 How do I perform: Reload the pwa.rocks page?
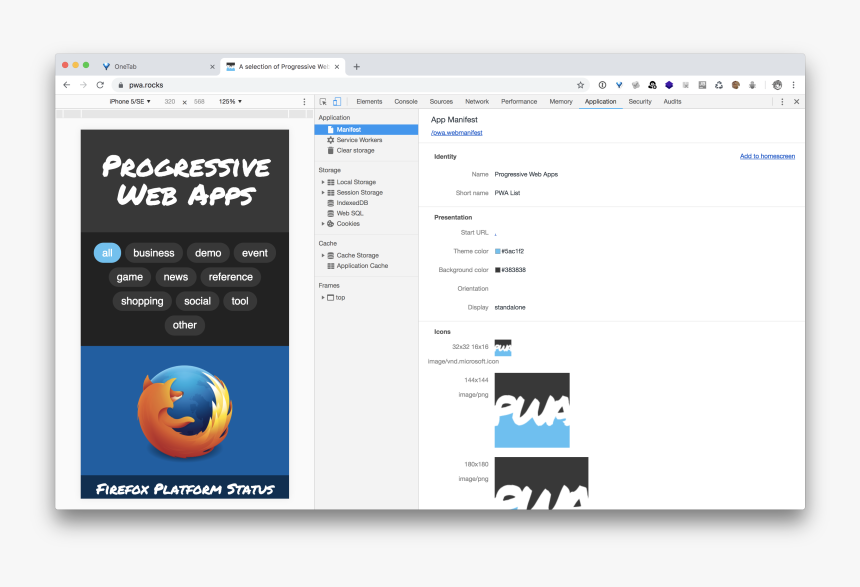(99, 85)
